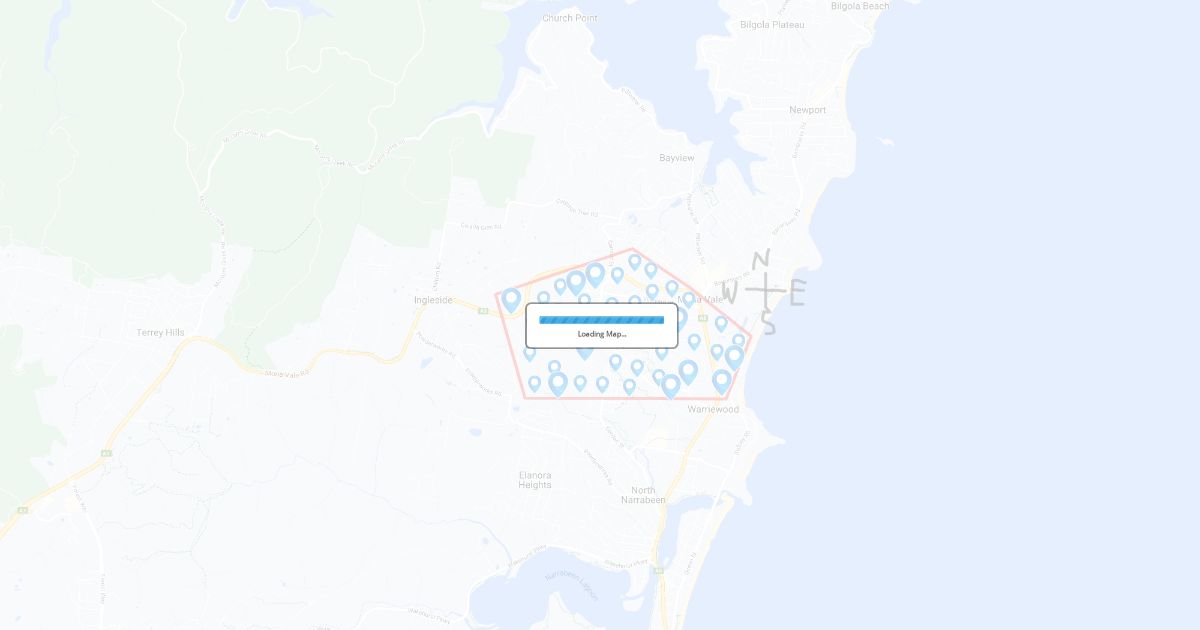Select the small pin in boundary's bottom-left corner
Screen dimensions: 1200x630
point(534,383)
